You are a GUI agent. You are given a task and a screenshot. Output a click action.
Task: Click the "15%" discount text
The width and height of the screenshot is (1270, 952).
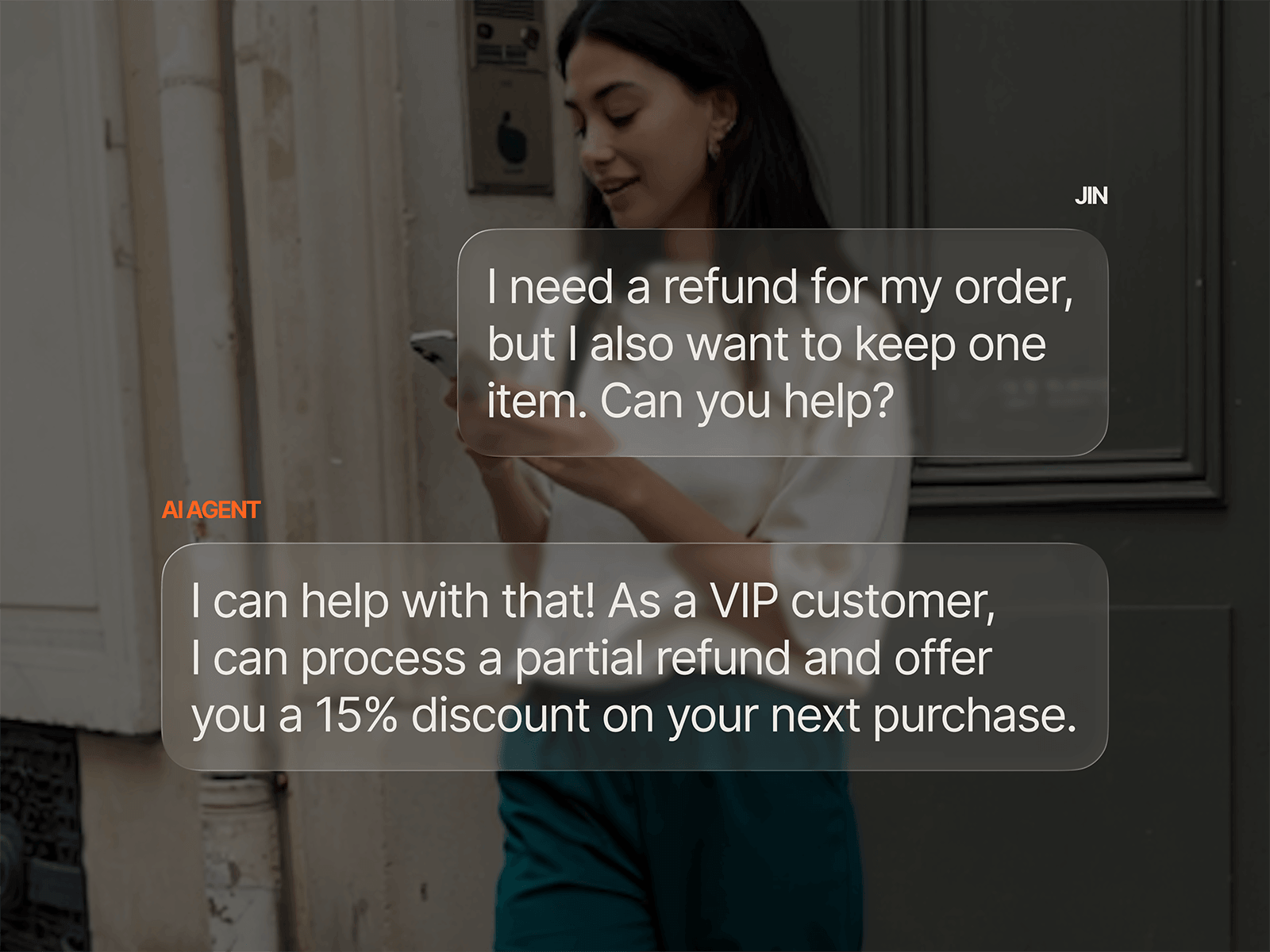(x=356, y=715)
